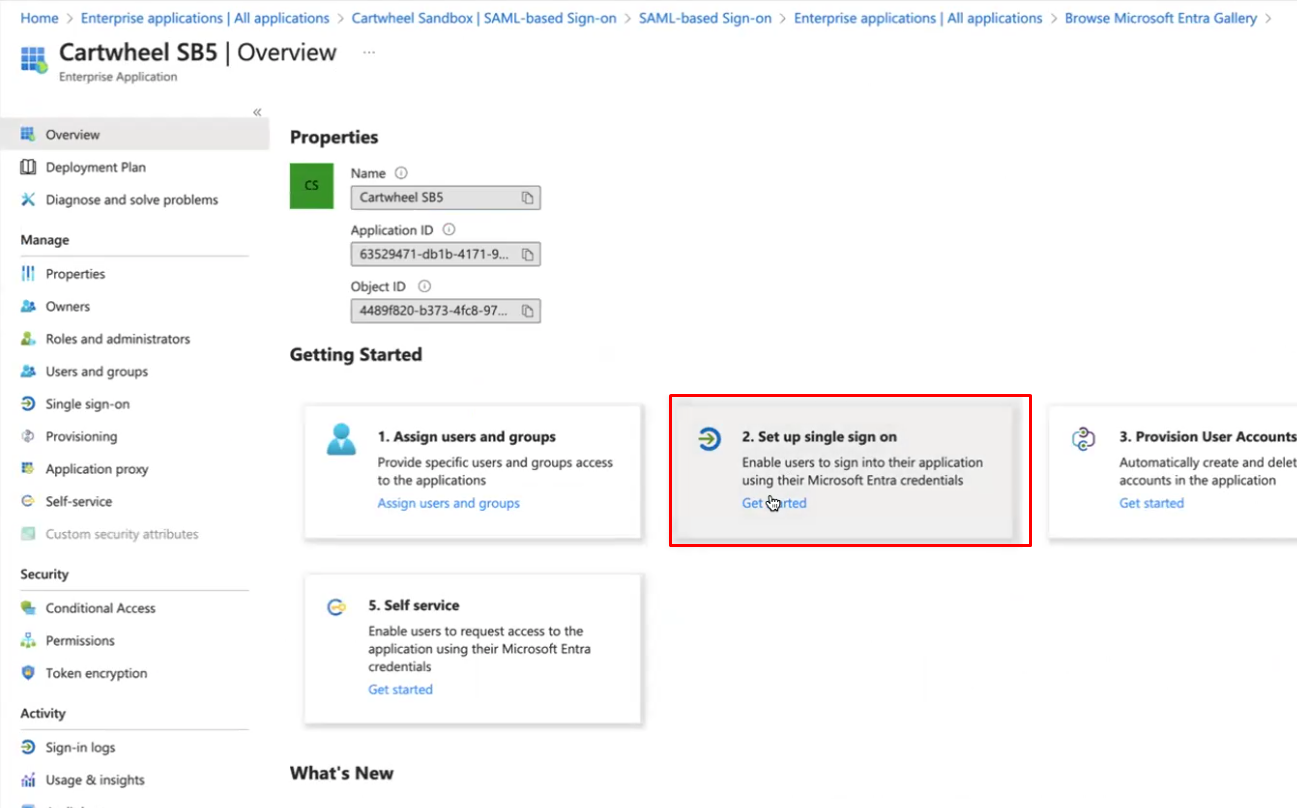Go to Browse Microsoft Entra Gallery breadcrumb
Viewport: 1297px width, 808px height.
point(1161,18)
